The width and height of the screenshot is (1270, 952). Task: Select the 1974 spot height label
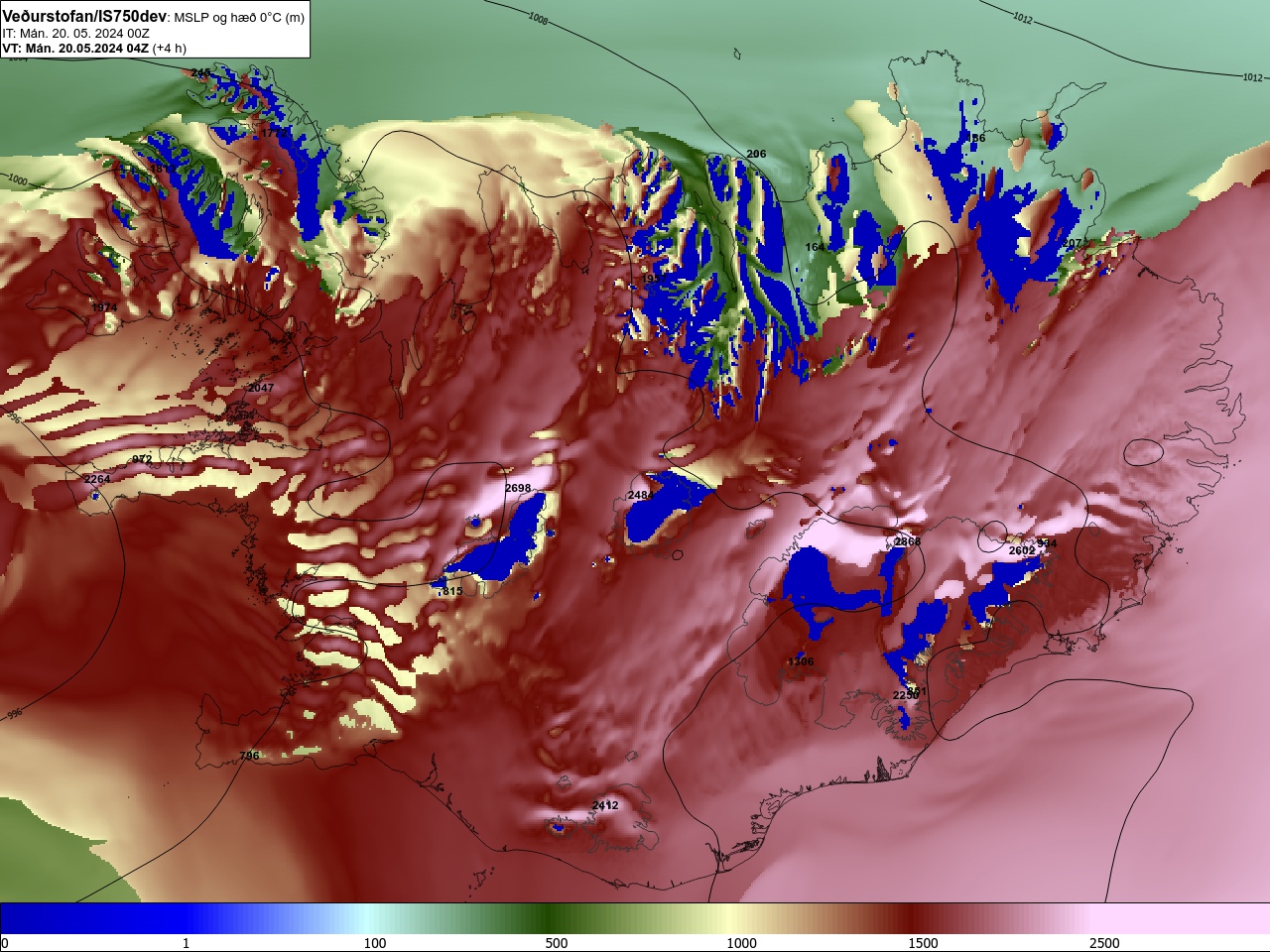pos(104,307)
